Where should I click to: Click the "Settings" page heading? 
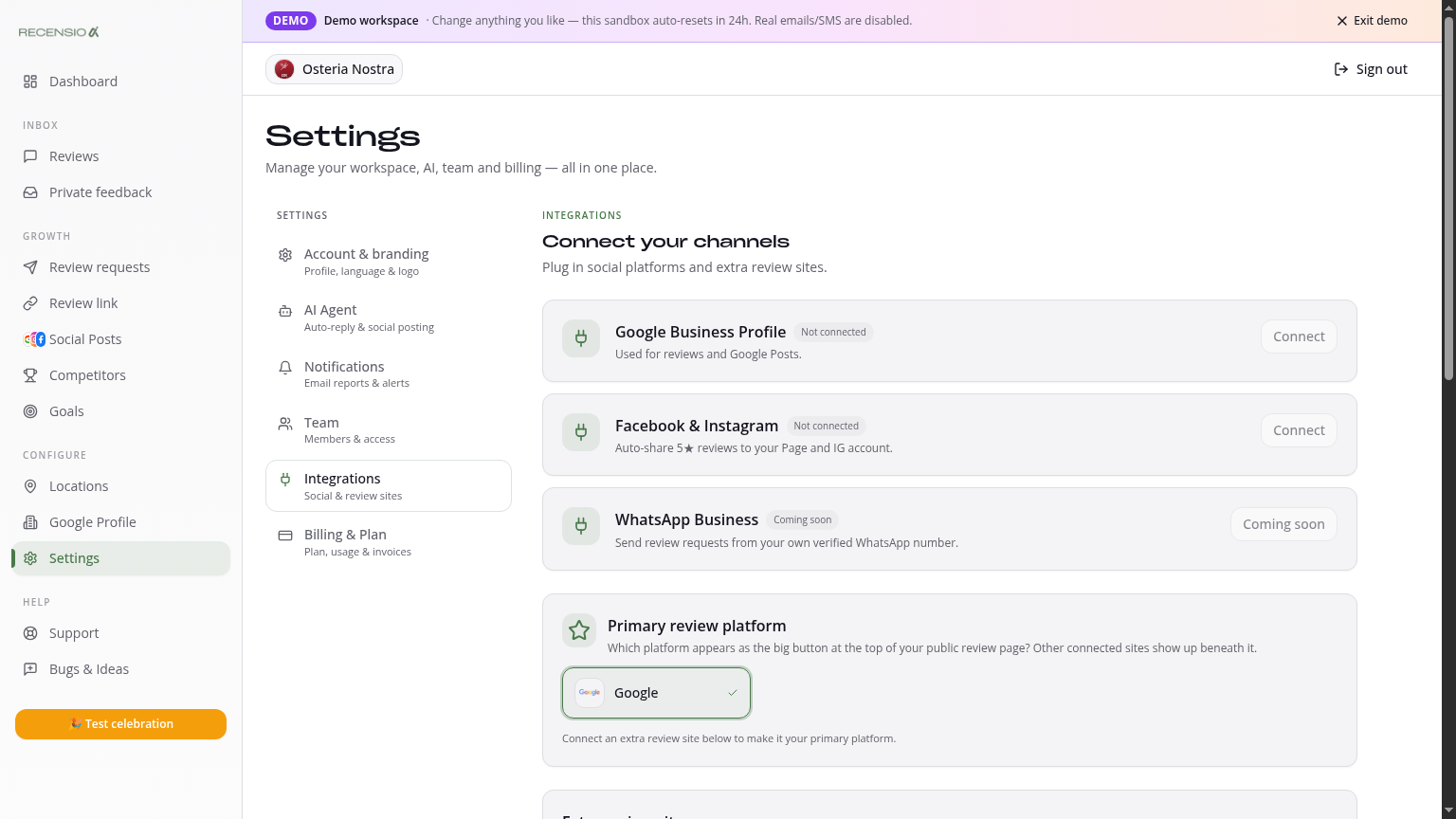click(x=343, y=136)
